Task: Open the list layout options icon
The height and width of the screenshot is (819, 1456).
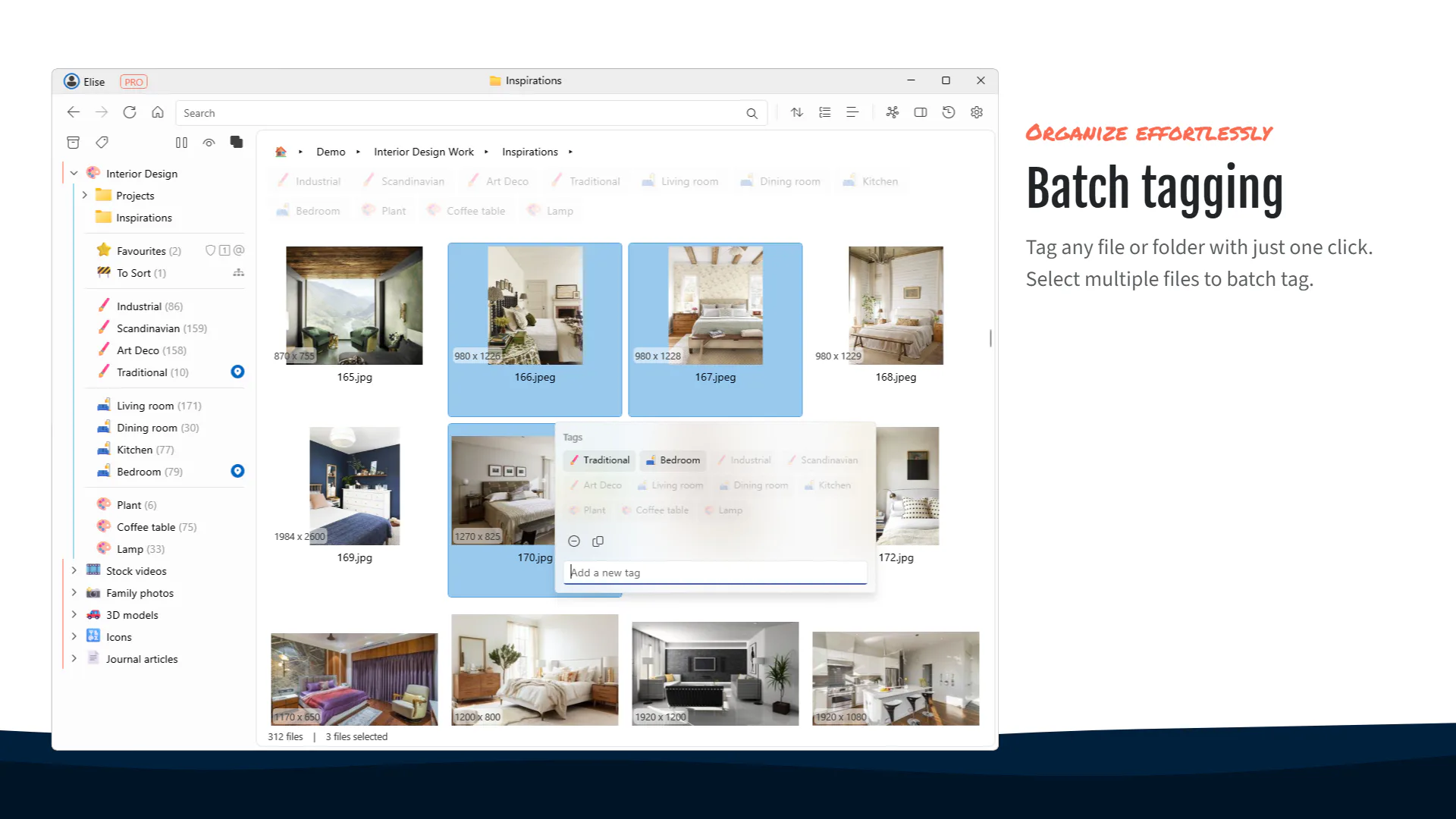Action: coord(825,112)
